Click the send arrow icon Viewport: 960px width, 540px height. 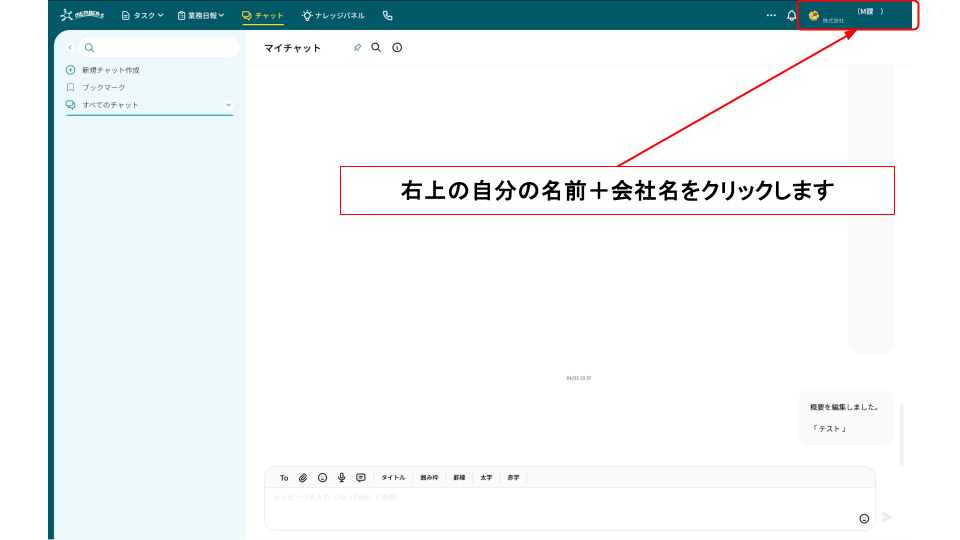[887, 517]
